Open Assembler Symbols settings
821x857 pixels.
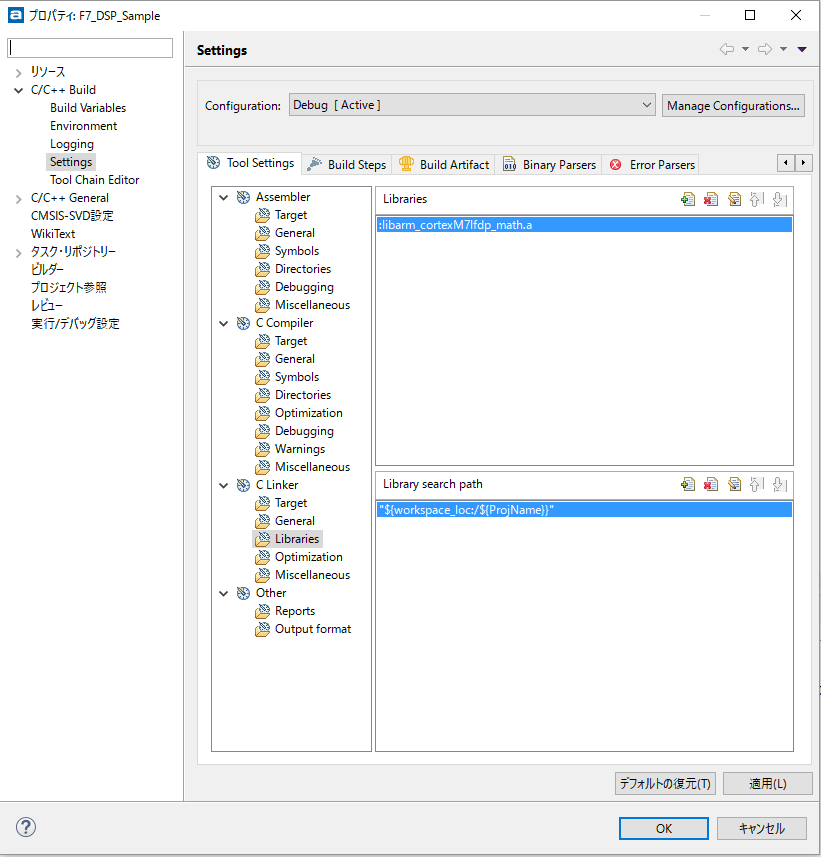(297, 251)
